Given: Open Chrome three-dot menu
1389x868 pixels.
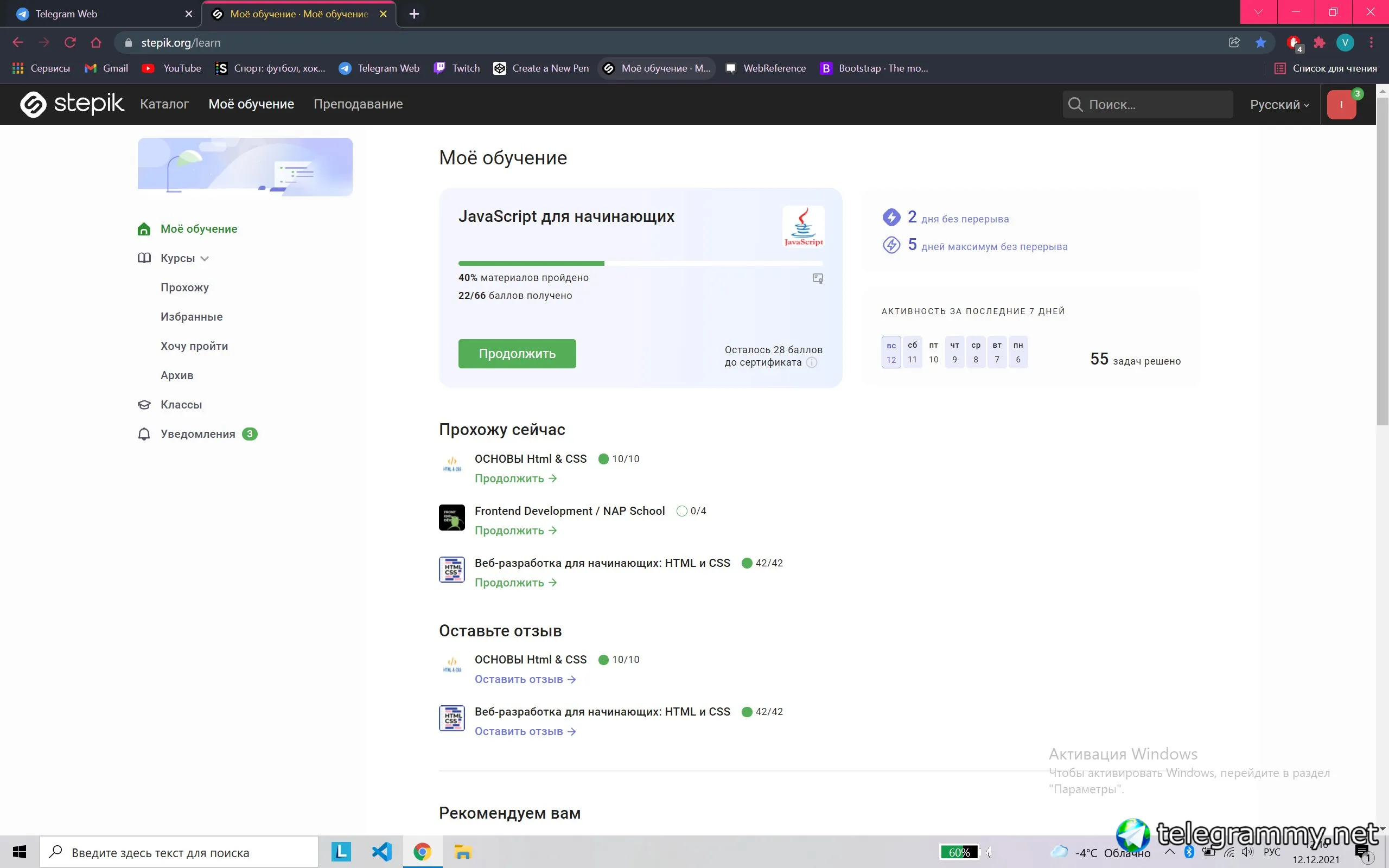Looking at the screenshot, I should tap(1371, 42).
